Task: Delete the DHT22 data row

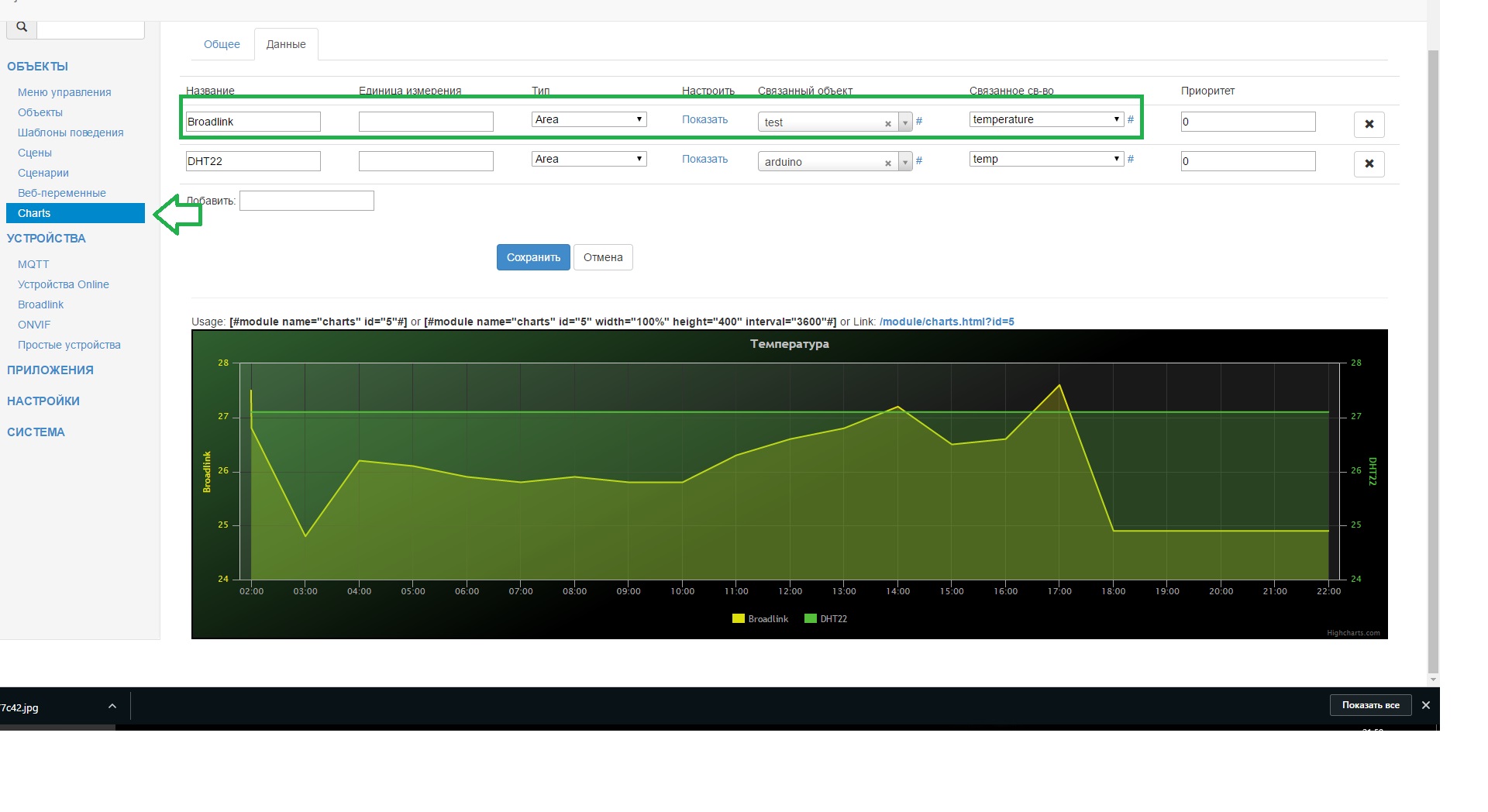Action: (1369, 163)
